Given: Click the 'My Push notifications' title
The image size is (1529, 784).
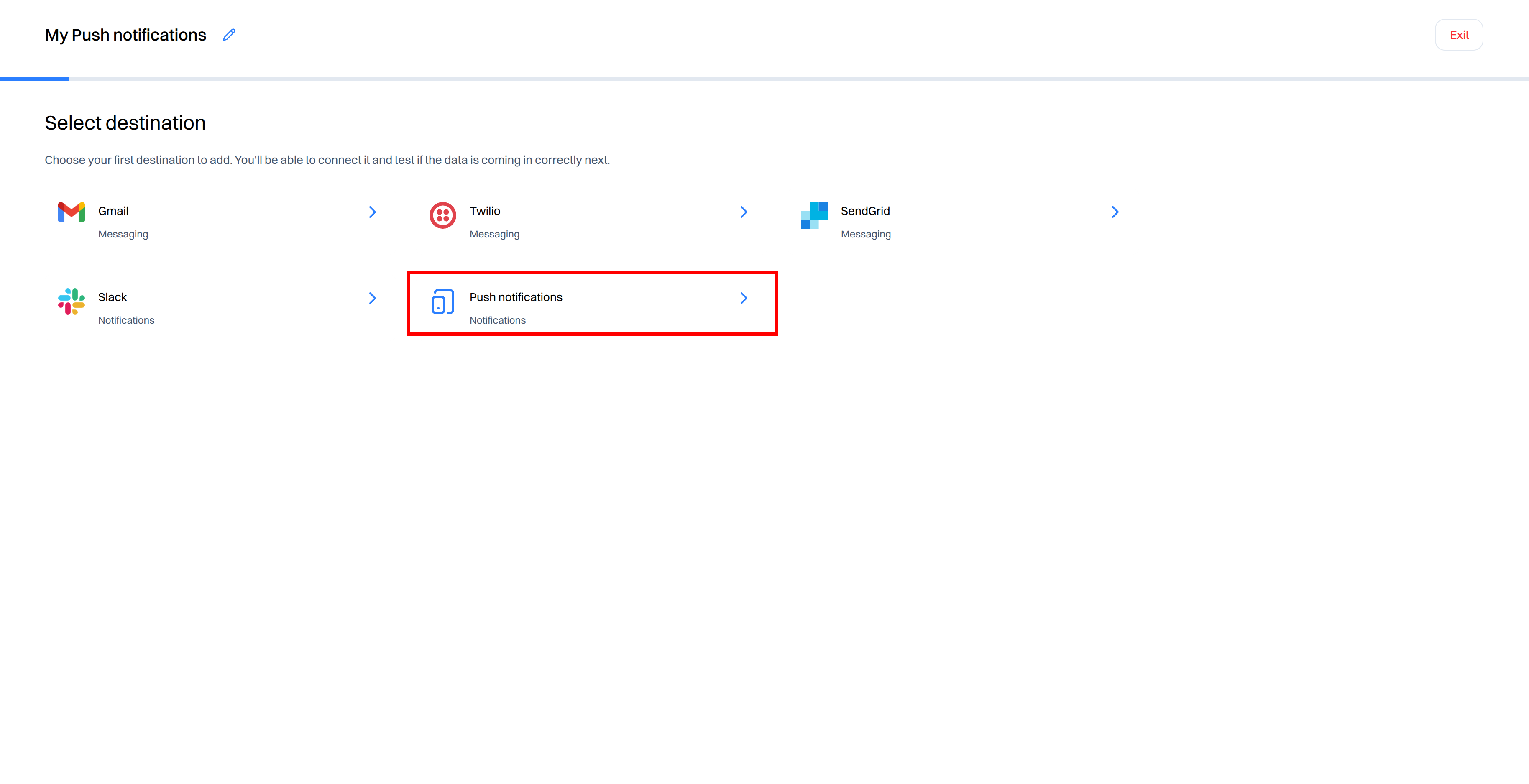Looking at the screenshot, I should coord(125,35).
